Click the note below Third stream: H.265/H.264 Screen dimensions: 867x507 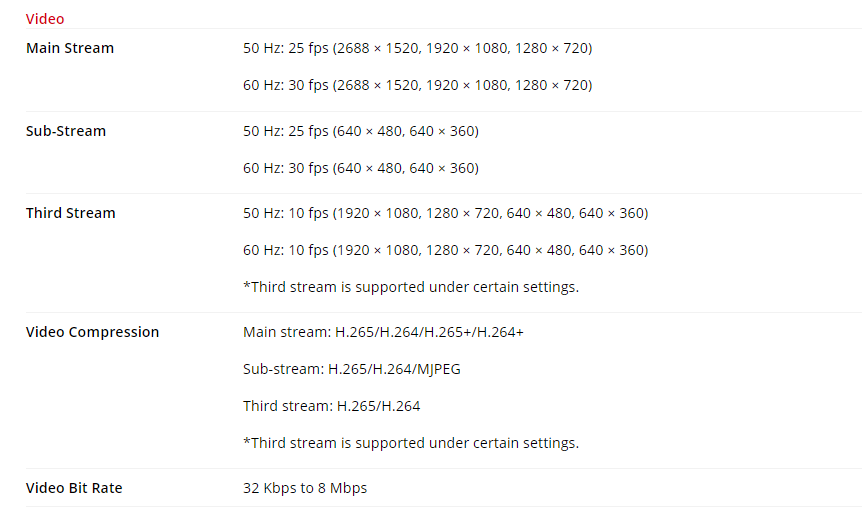click(x=410, y=443)
